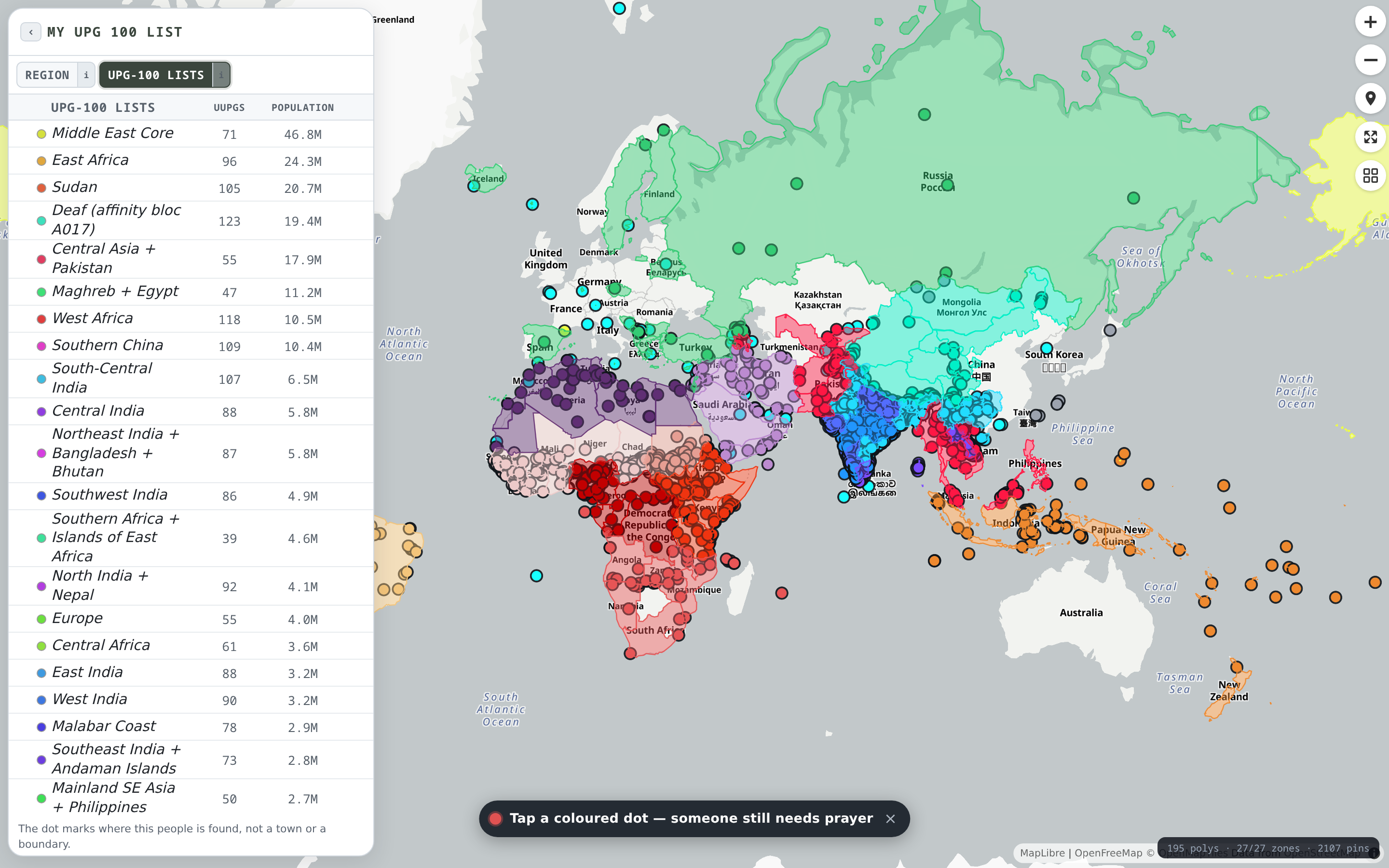Click the Sudan orange colour dot
The image size is (1389, 868).
tap(41, 188)
